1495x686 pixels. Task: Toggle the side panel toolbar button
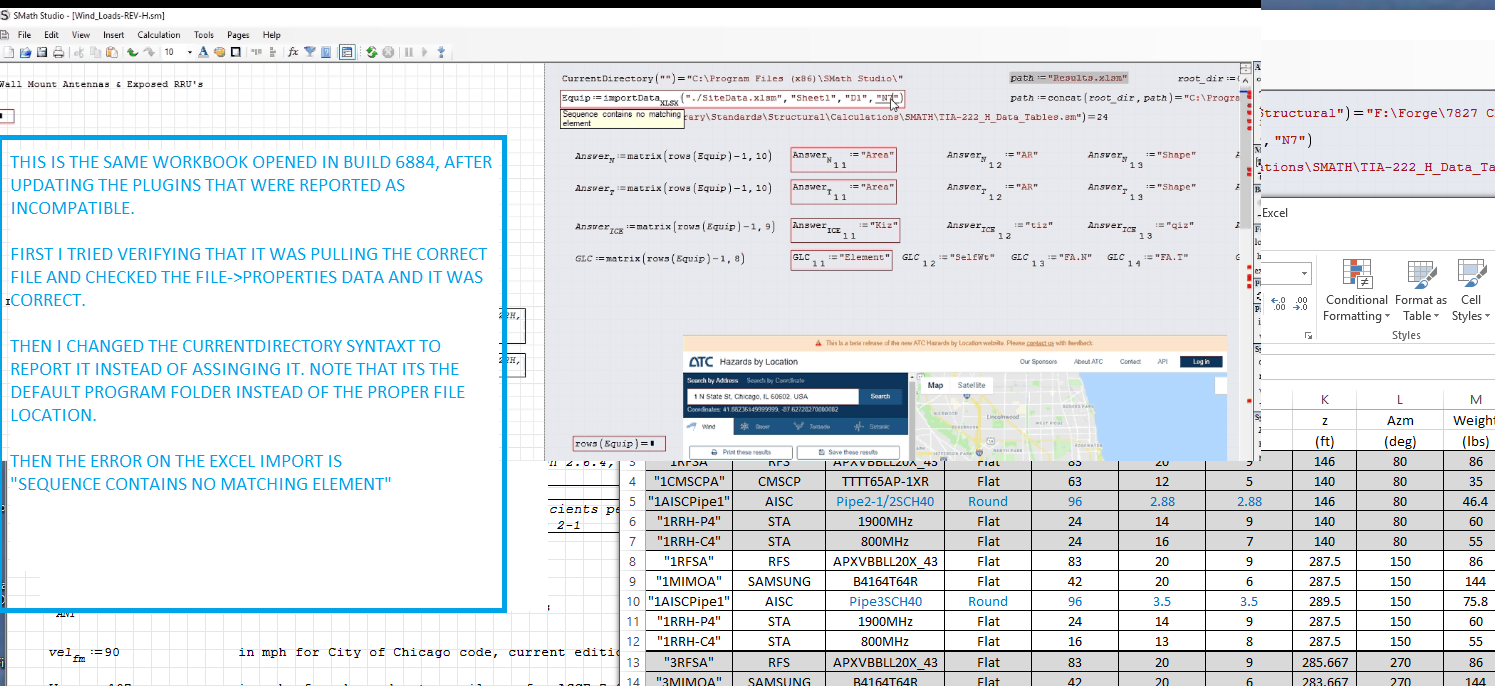346,52
